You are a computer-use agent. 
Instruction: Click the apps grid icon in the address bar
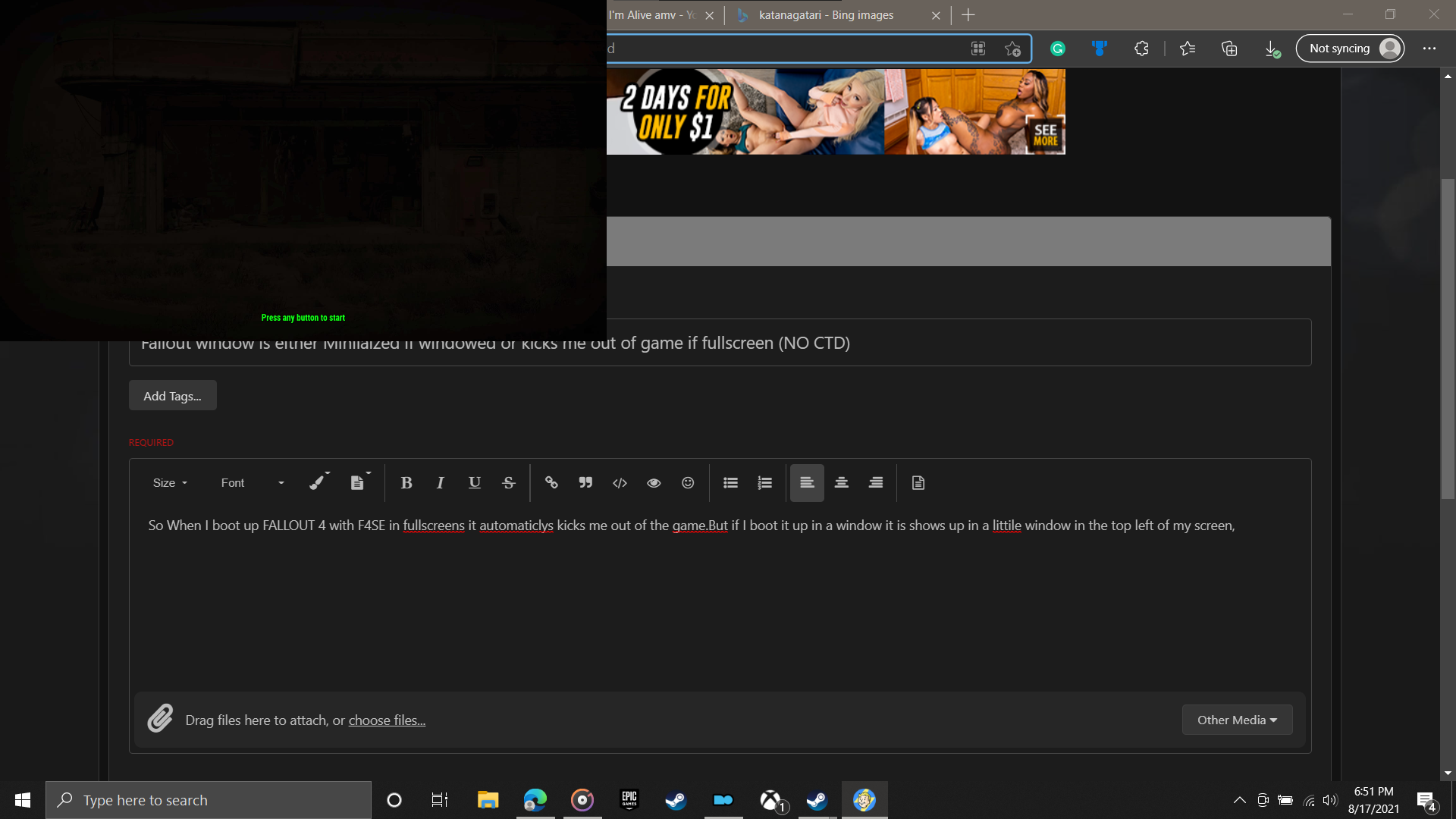tap(978, 49)
